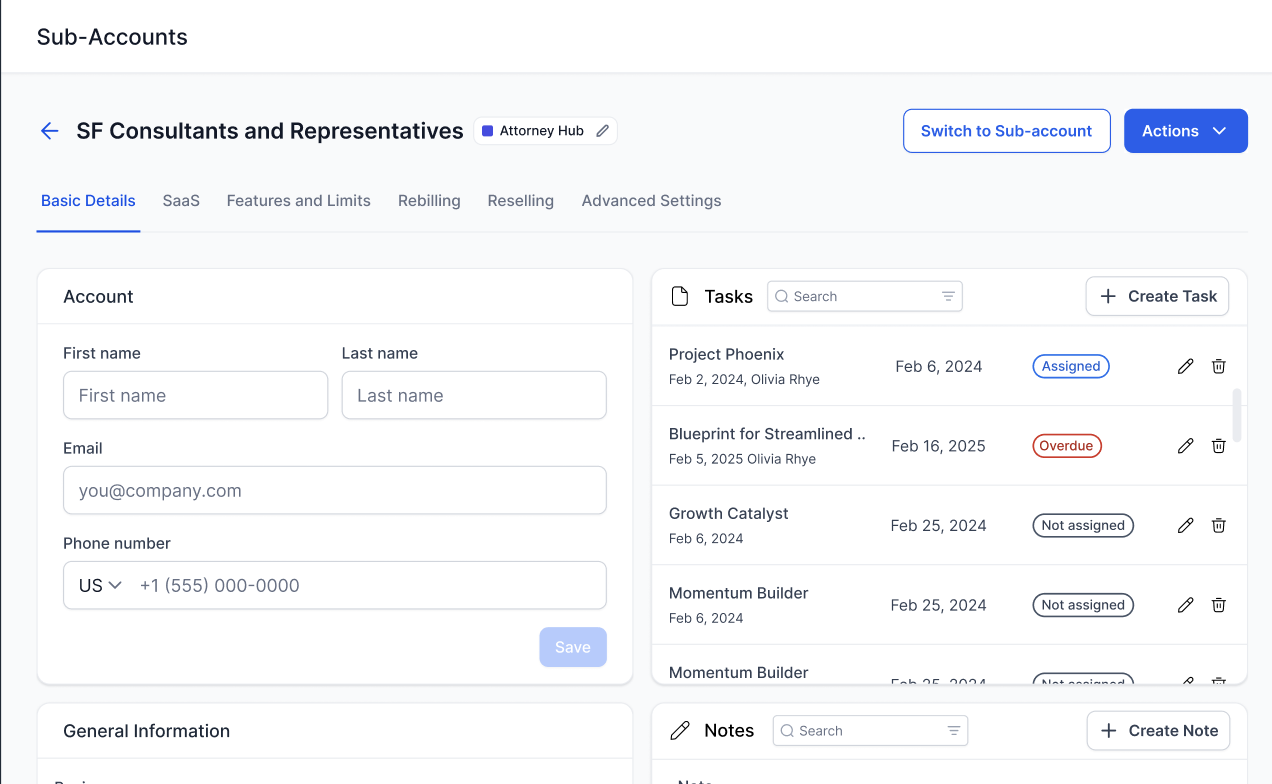The image size is (1272, 784).
Task: Click the Create Task button
Action: point(1157,296)
